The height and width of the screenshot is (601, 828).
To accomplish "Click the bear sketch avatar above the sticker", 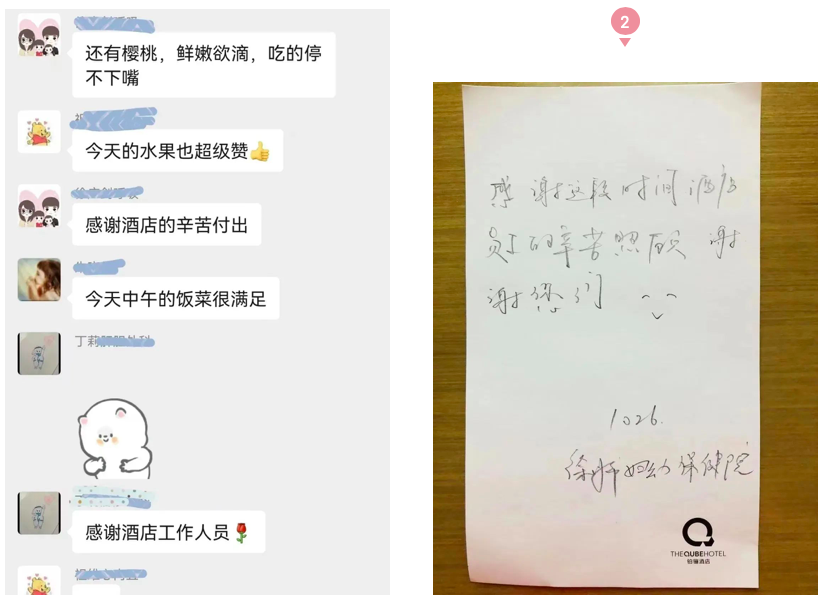I will click(x=39, y=353).
